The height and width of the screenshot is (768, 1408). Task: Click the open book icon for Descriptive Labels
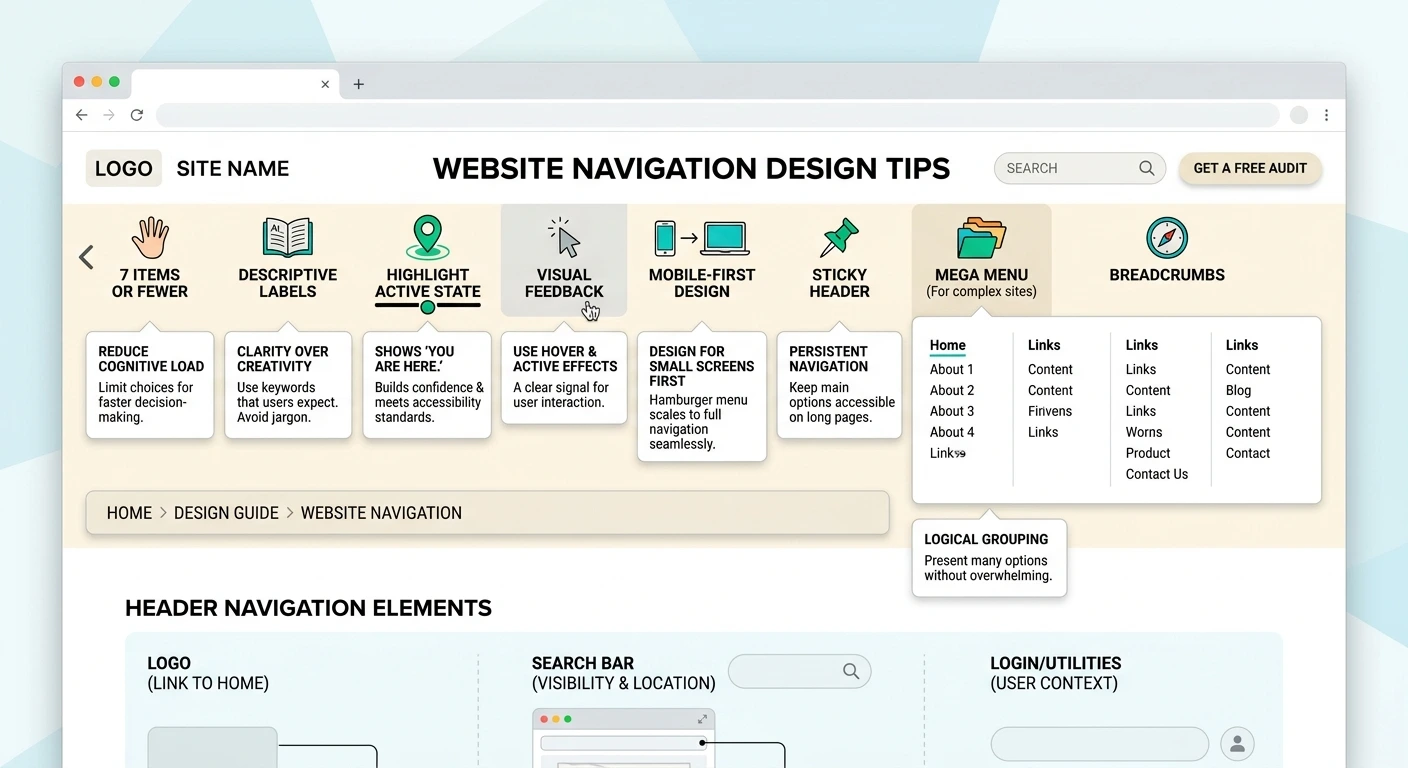288,238
